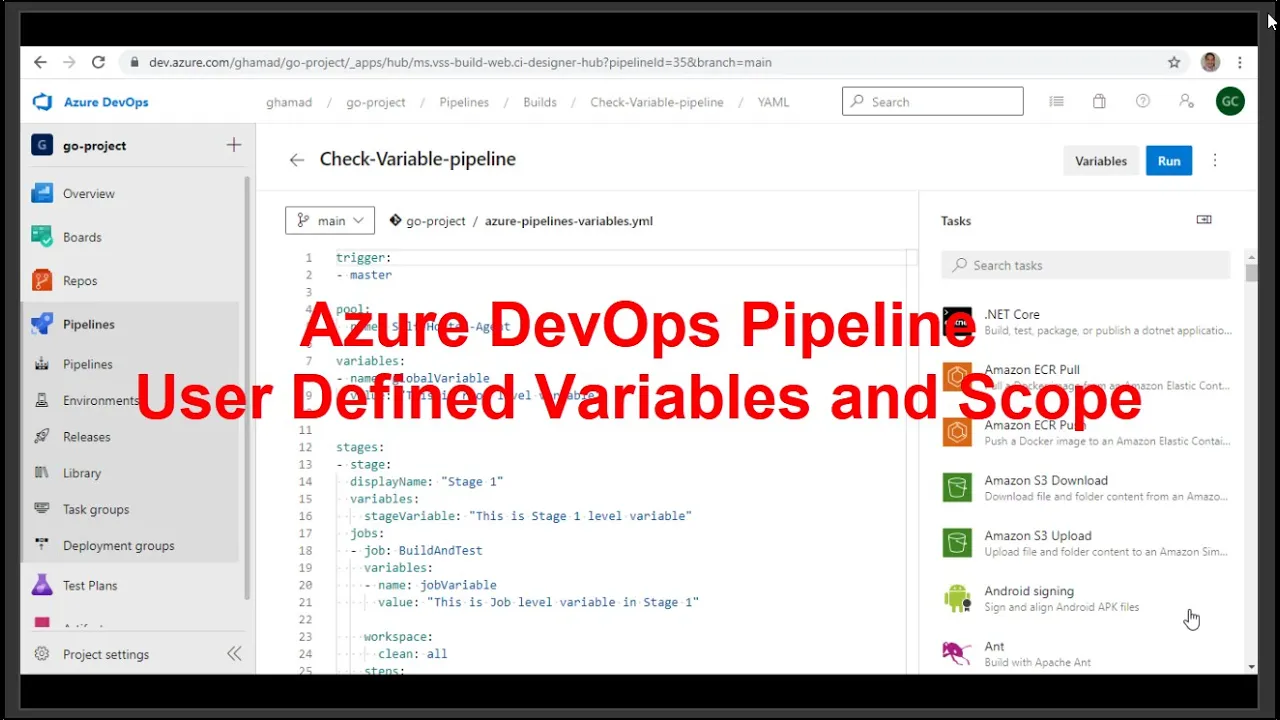The image size is (1280, 720).
Task: Click code line 'displayName: "Stage 1"'
Action: coord(427,481)
